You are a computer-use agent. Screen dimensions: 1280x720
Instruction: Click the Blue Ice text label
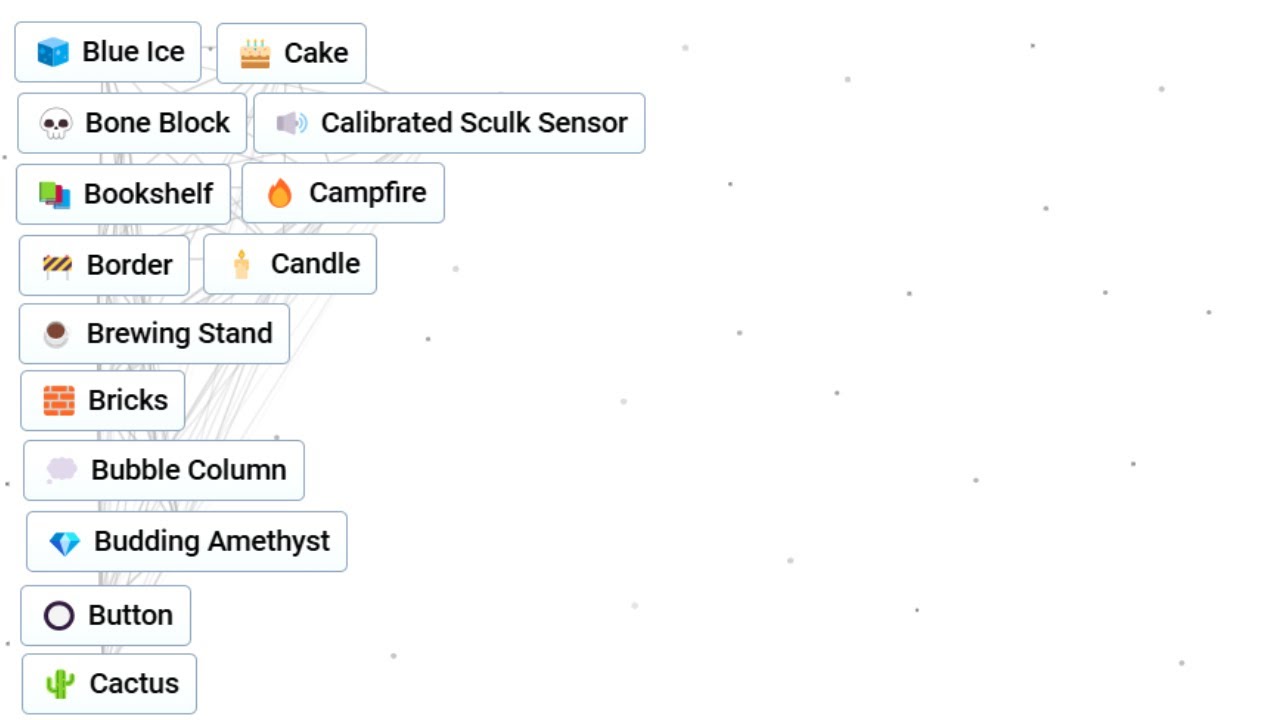pos(133,52)
